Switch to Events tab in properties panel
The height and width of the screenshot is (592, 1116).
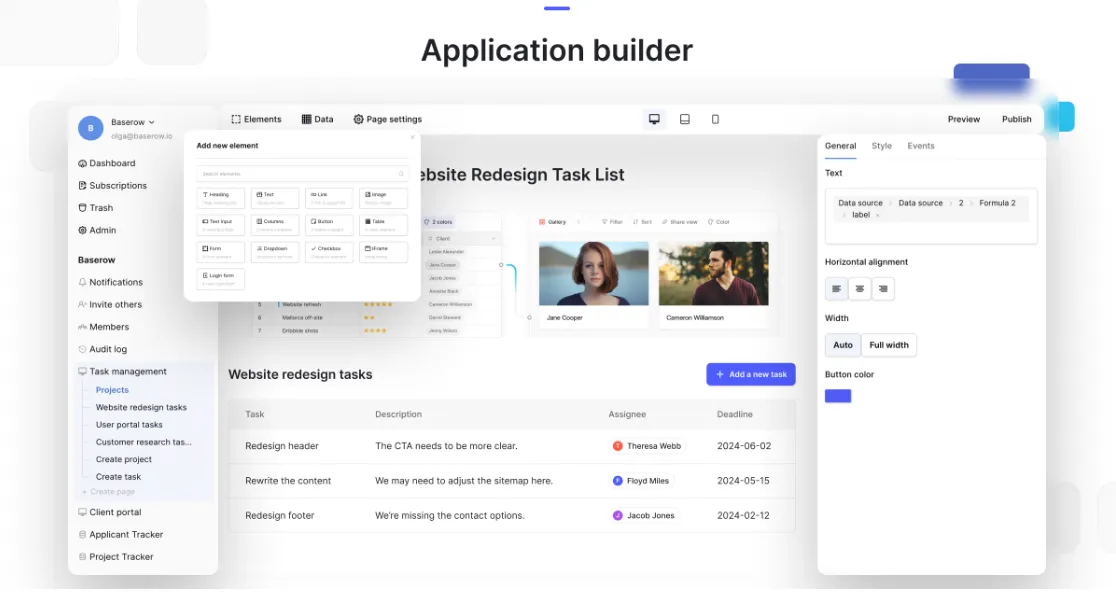tap(920, 146)
